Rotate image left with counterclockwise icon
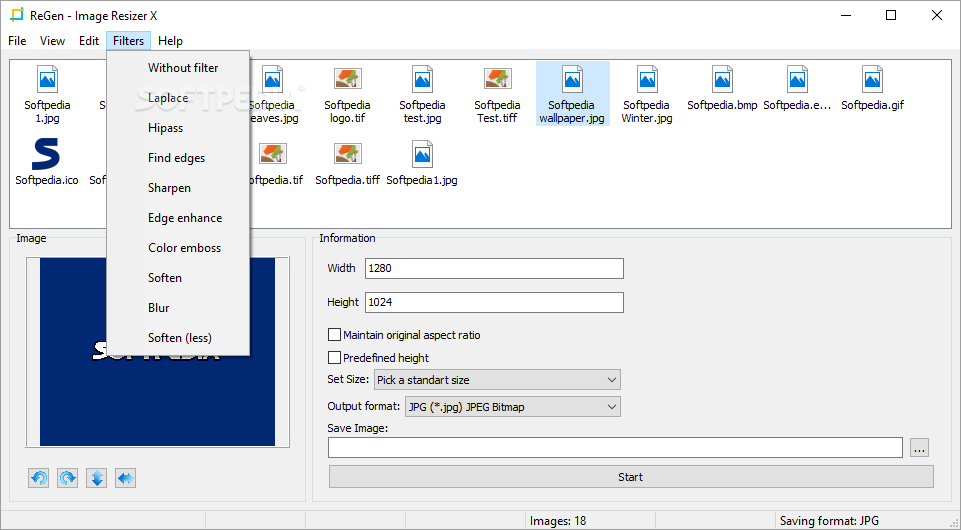This screenshot has height=530, width=961. tap(39, 478)
